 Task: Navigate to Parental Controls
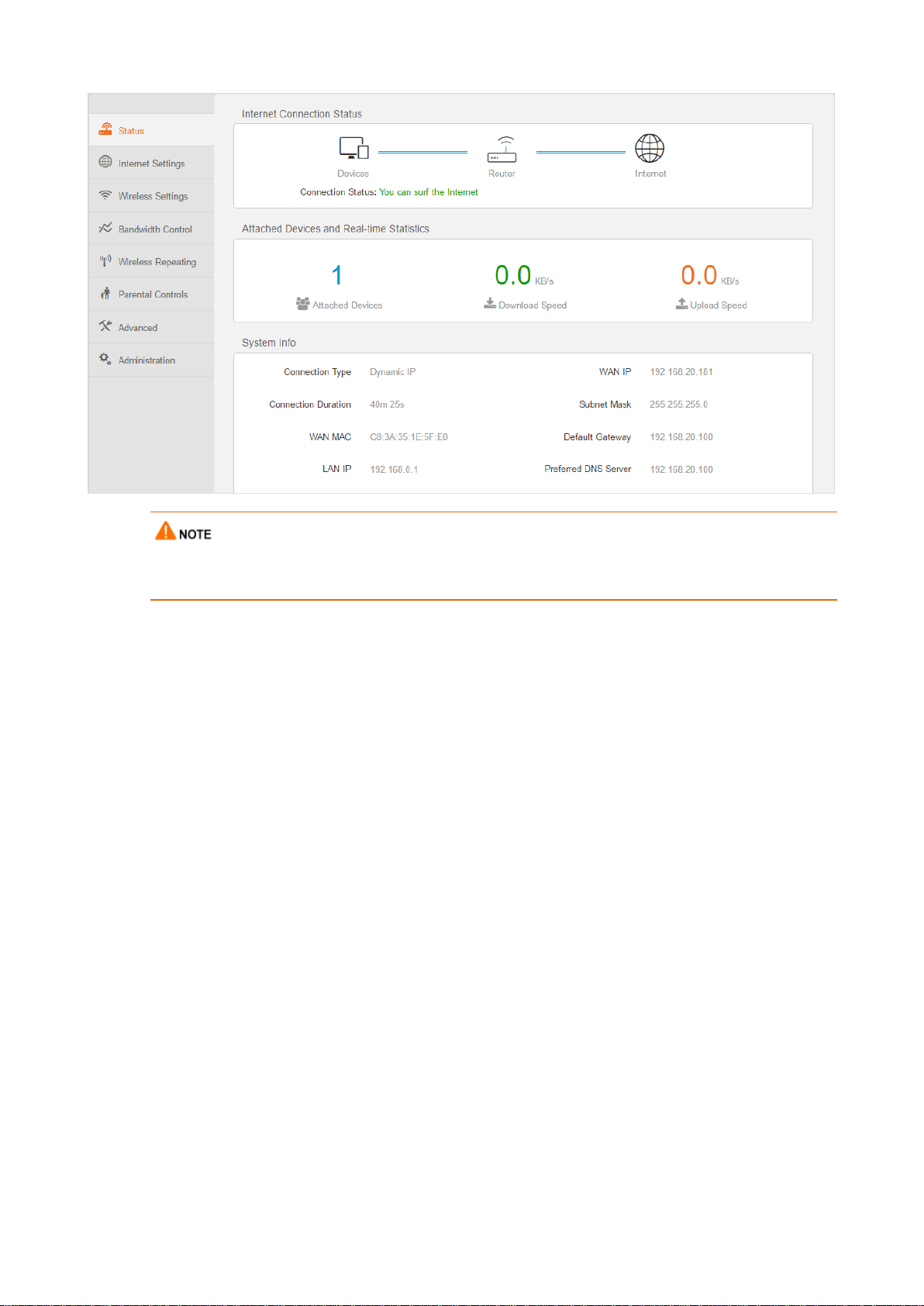[151, 294]
